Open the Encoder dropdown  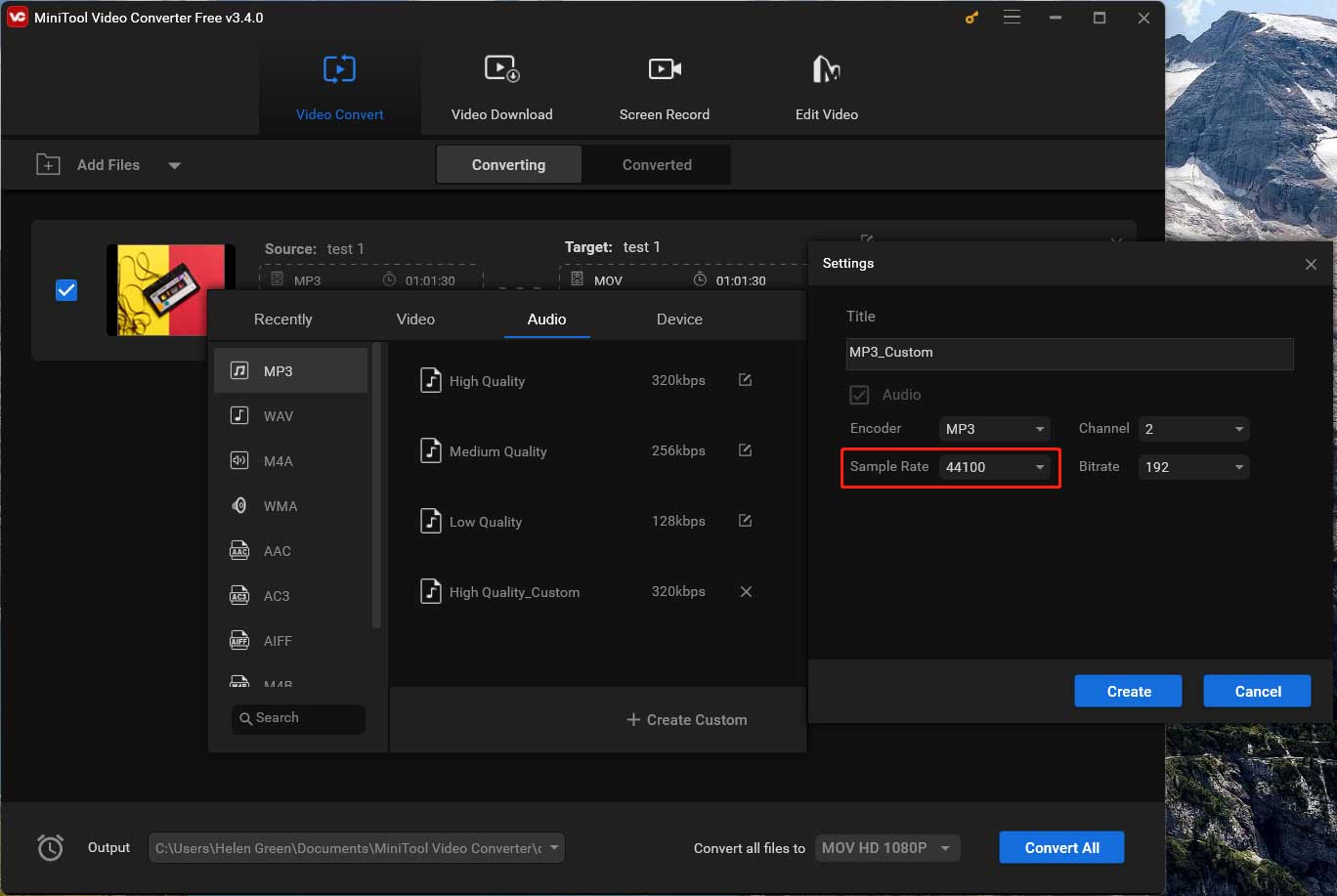pyautogui.click(x=995, y=429)
